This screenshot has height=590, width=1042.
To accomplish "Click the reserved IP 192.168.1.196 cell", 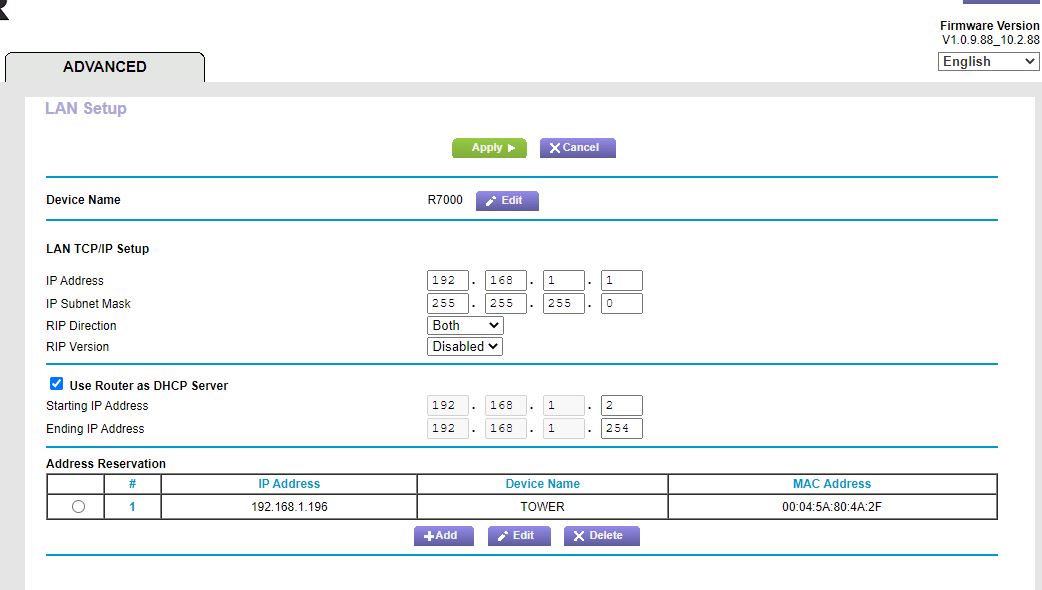I will pyautogui.click(x=289, y=507).
